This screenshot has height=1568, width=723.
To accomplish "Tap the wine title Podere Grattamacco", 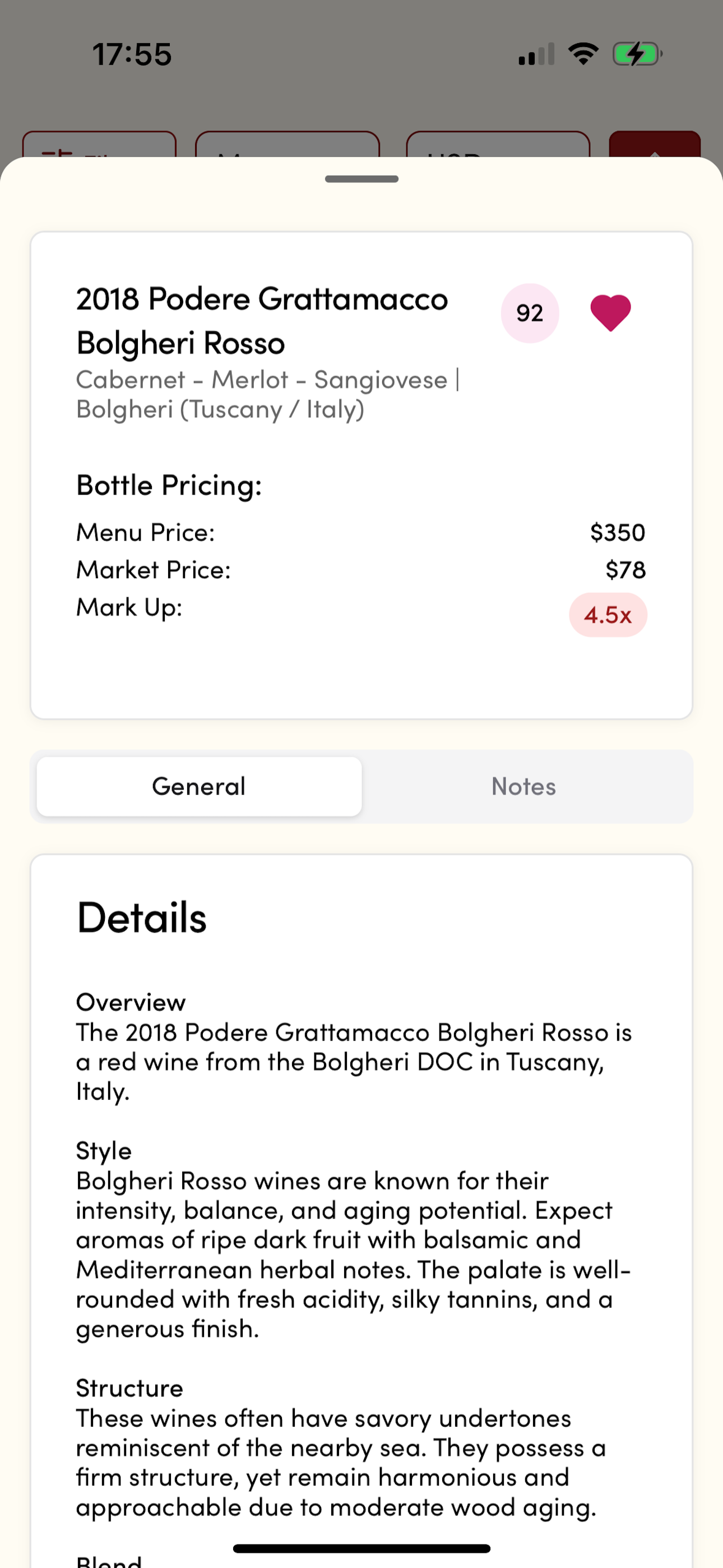I will click(262, 321).
